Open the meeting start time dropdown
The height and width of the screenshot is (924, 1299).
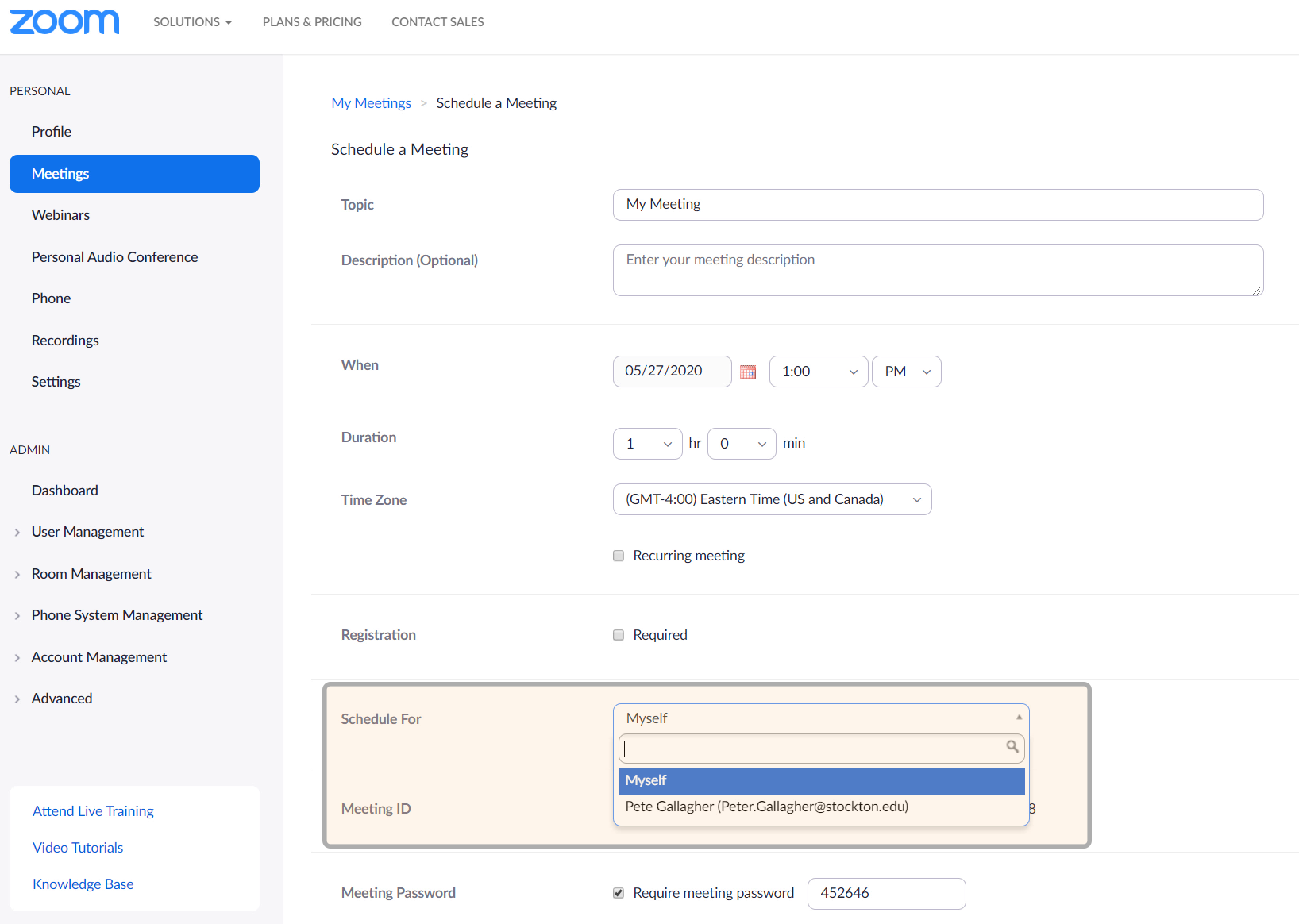818,372
